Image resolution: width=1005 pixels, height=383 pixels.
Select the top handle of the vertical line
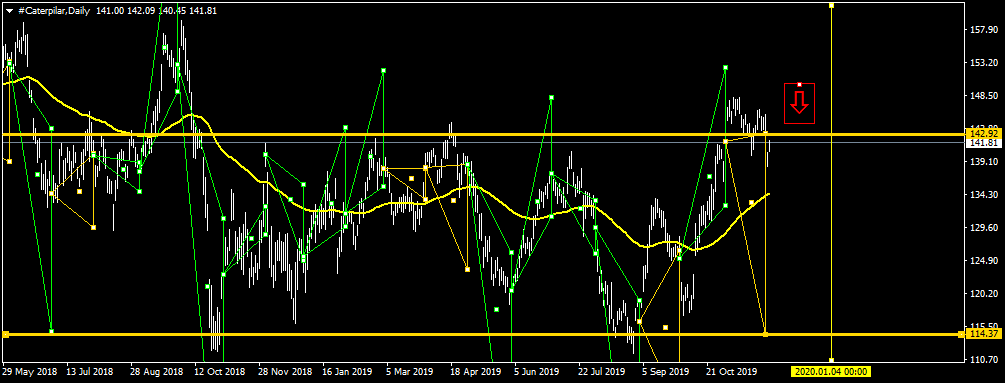point(831,5)
